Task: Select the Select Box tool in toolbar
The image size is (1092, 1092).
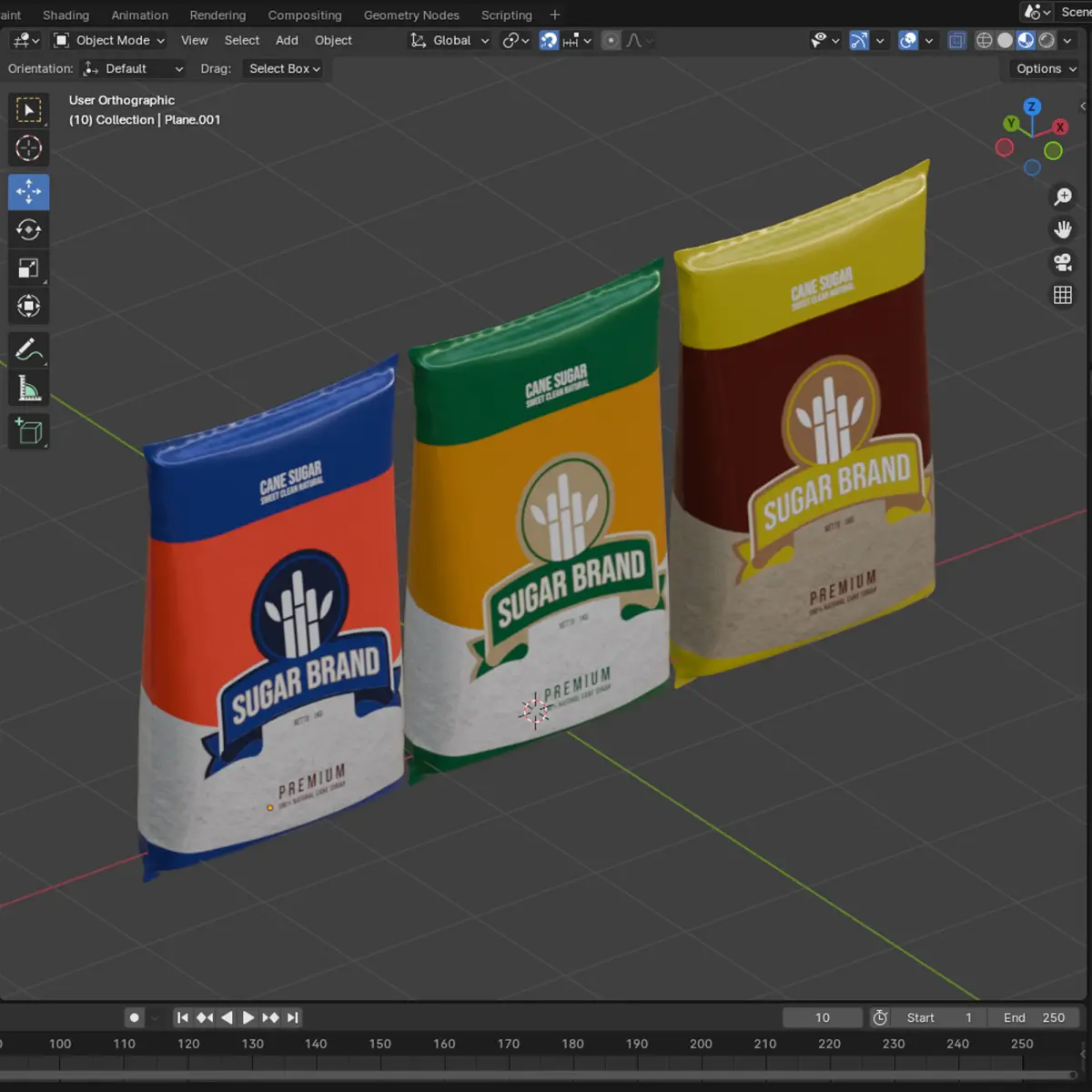Action: coord(29,109)
